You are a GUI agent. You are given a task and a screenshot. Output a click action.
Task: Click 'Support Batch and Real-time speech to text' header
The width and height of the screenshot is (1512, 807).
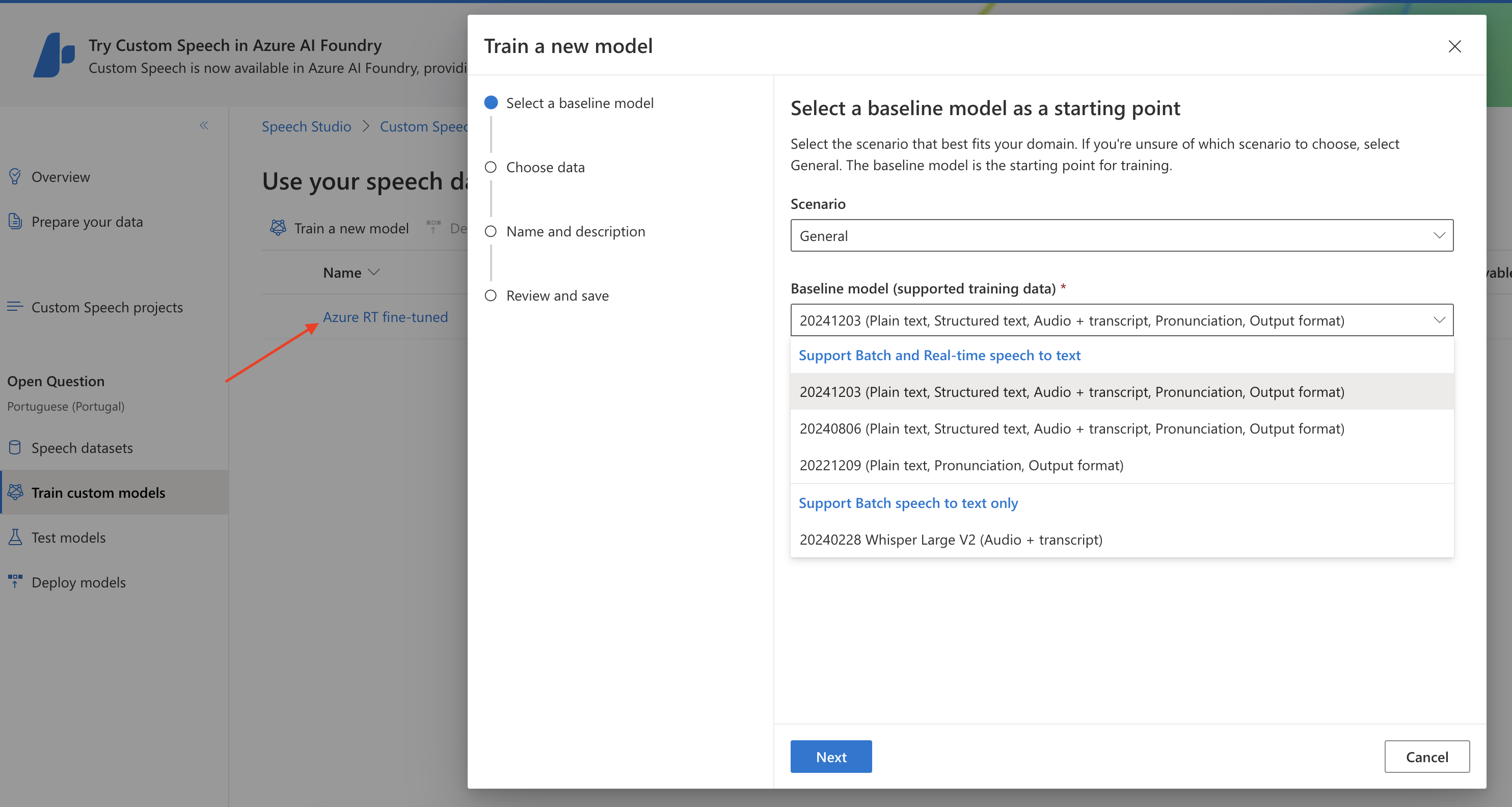click(939, 355)
